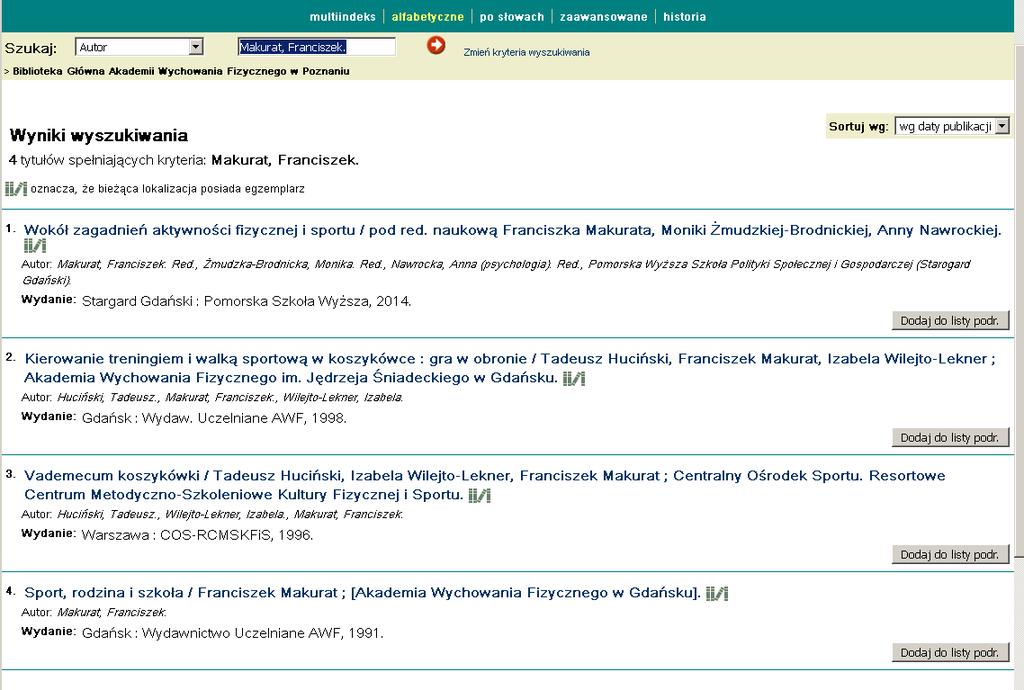Open the 'po słowach' search tab
This screenshot has width=1024, height=690.
point(511,17)
